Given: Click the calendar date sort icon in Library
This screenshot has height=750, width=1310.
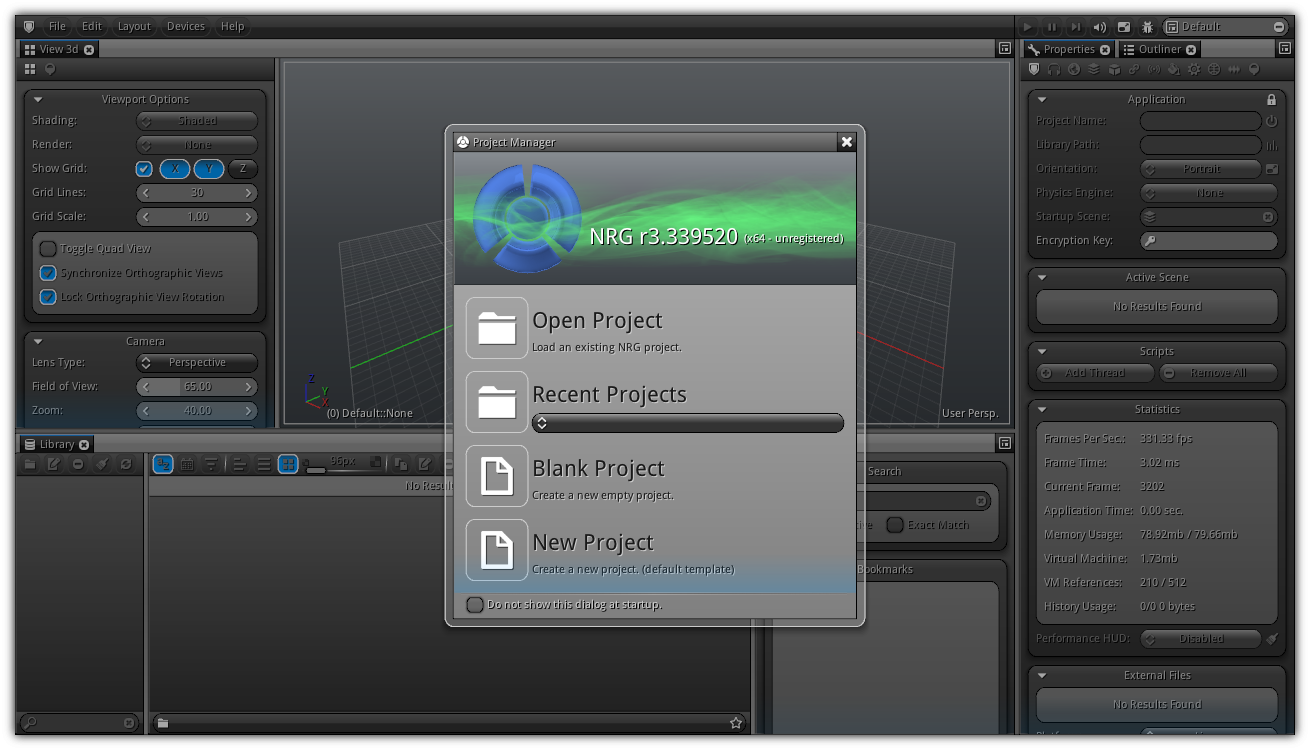Looking at the screenshot, I should [187, 464].
